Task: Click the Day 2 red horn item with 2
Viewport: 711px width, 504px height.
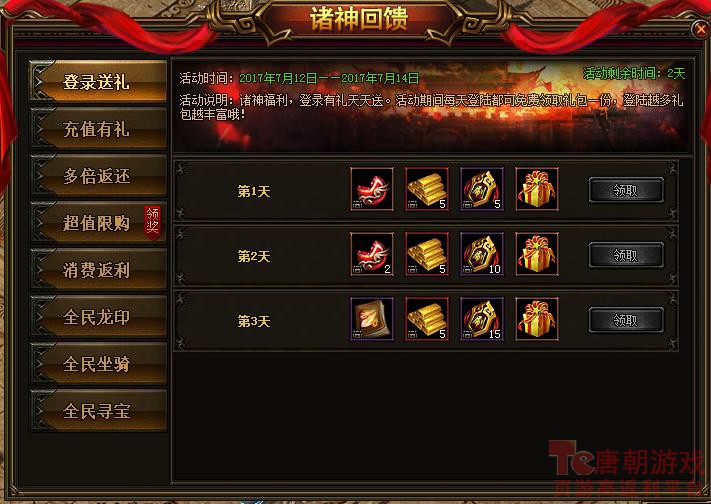Action: click(x=372, y=254)
